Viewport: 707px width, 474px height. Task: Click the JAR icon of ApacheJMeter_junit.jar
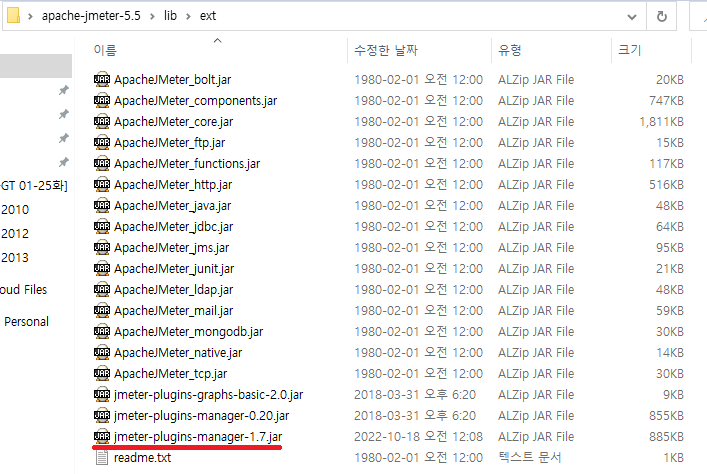tap(102, 268)
